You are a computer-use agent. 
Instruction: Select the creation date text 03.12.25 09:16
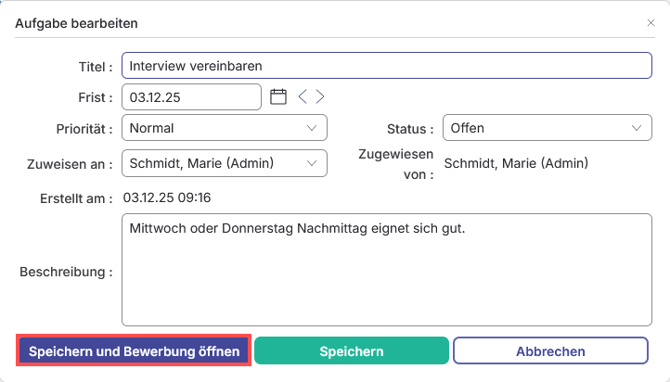(167, 198)
